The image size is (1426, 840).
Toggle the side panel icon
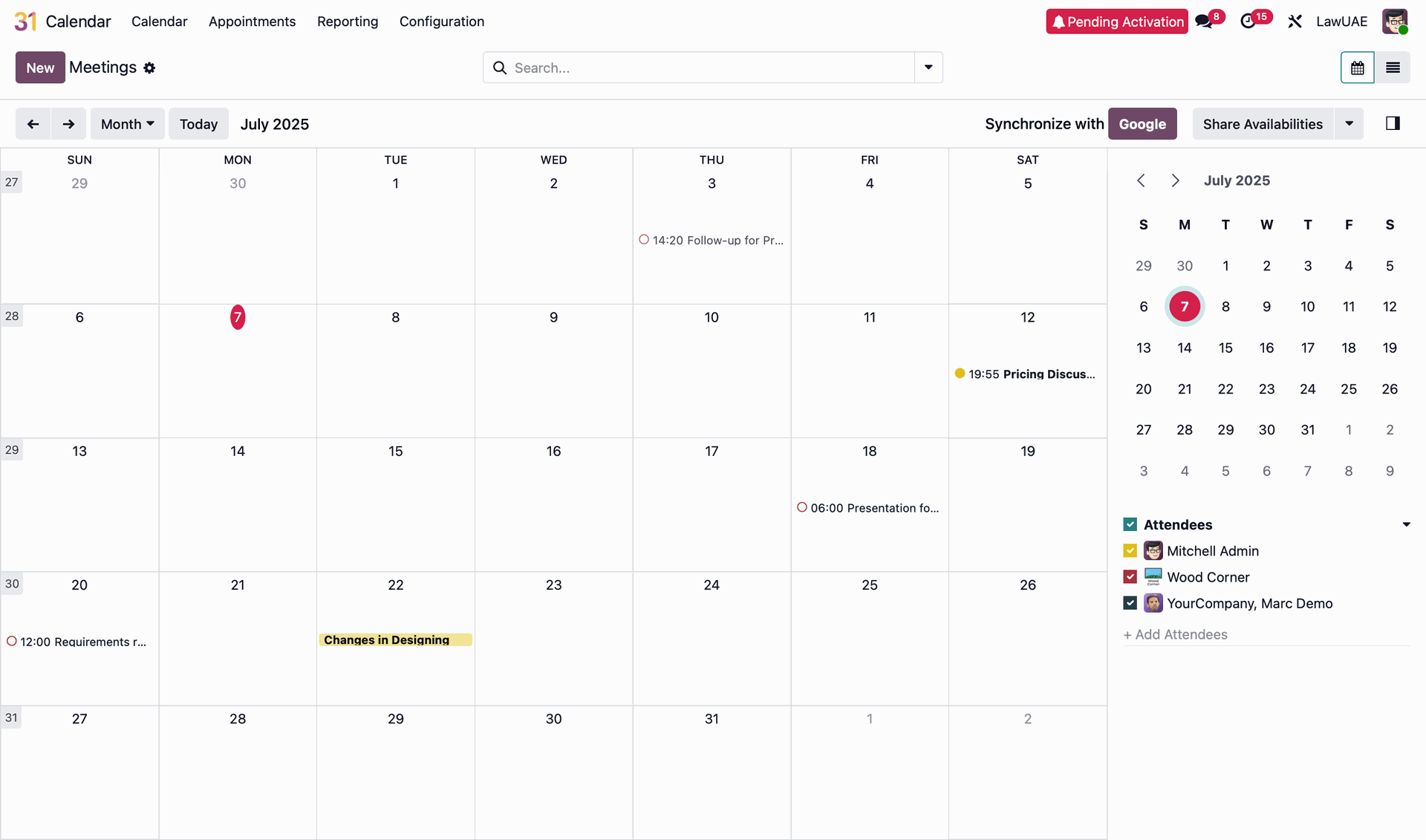click(x=1393, y=123)
